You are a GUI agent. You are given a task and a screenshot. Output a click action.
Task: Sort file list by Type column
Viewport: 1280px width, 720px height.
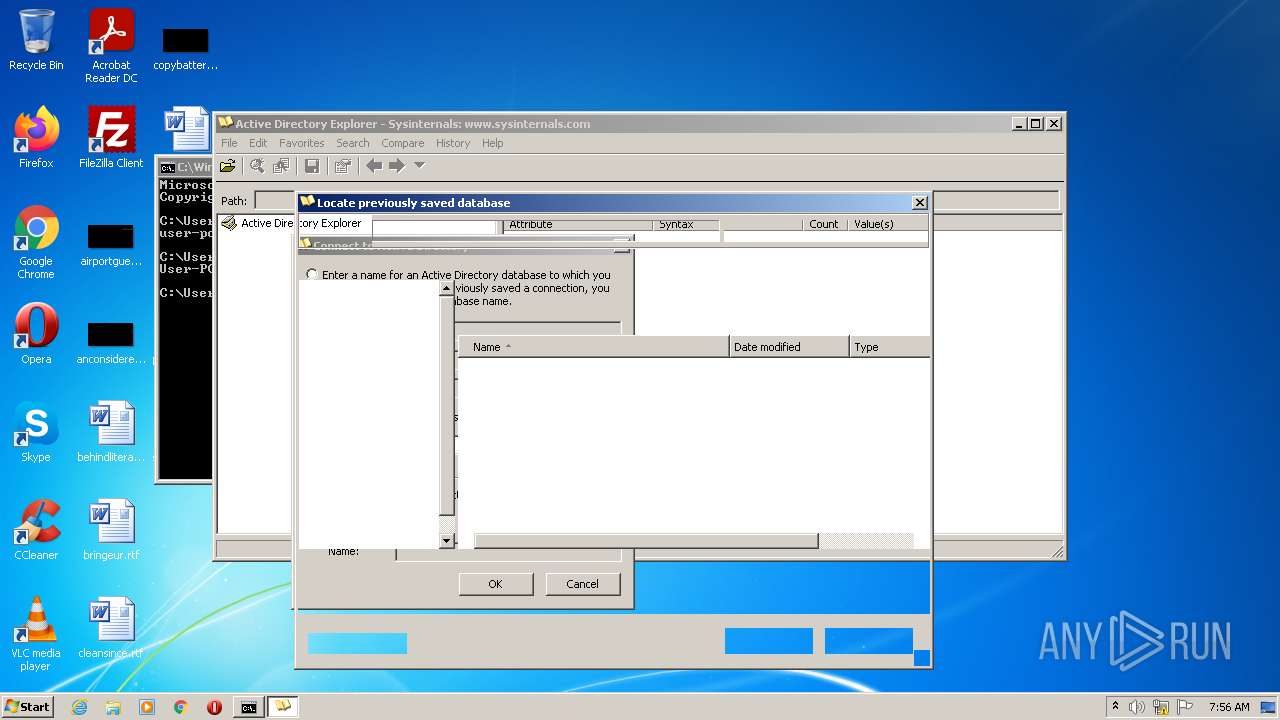tap(889, 347)
